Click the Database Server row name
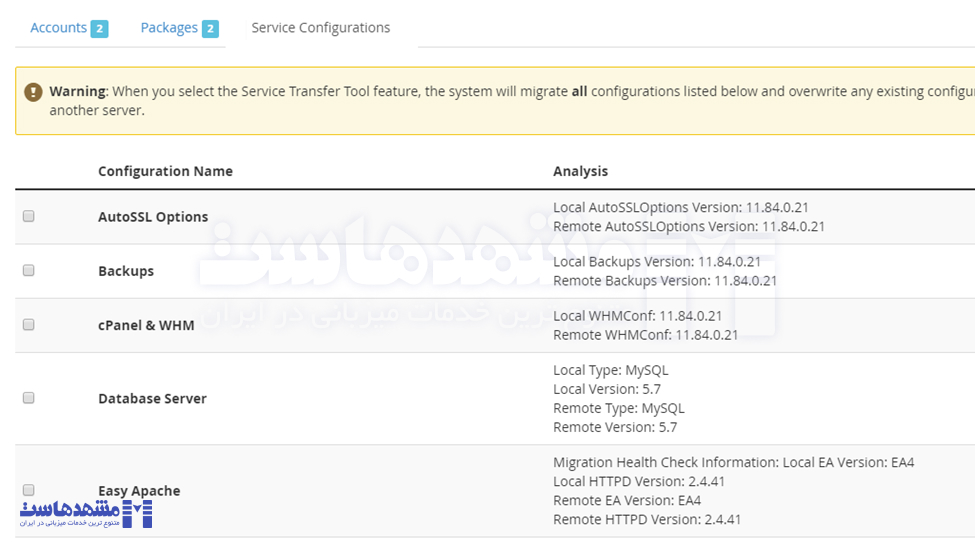This screenshot has width=975, height=548. (152, 398)
